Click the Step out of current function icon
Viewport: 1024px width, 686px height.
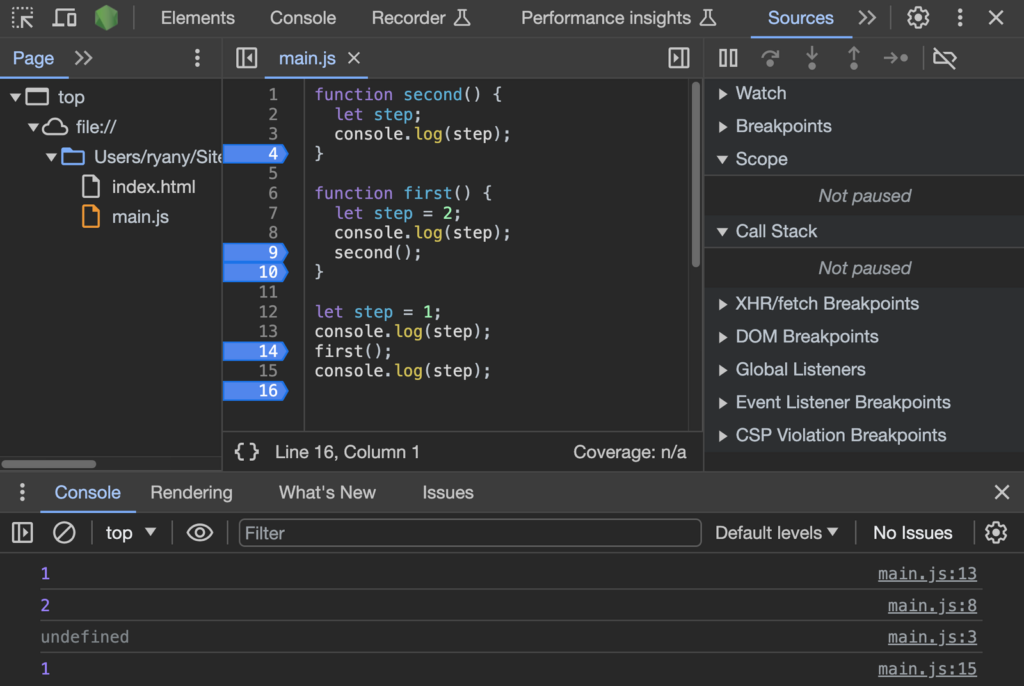tap(854, 58)
